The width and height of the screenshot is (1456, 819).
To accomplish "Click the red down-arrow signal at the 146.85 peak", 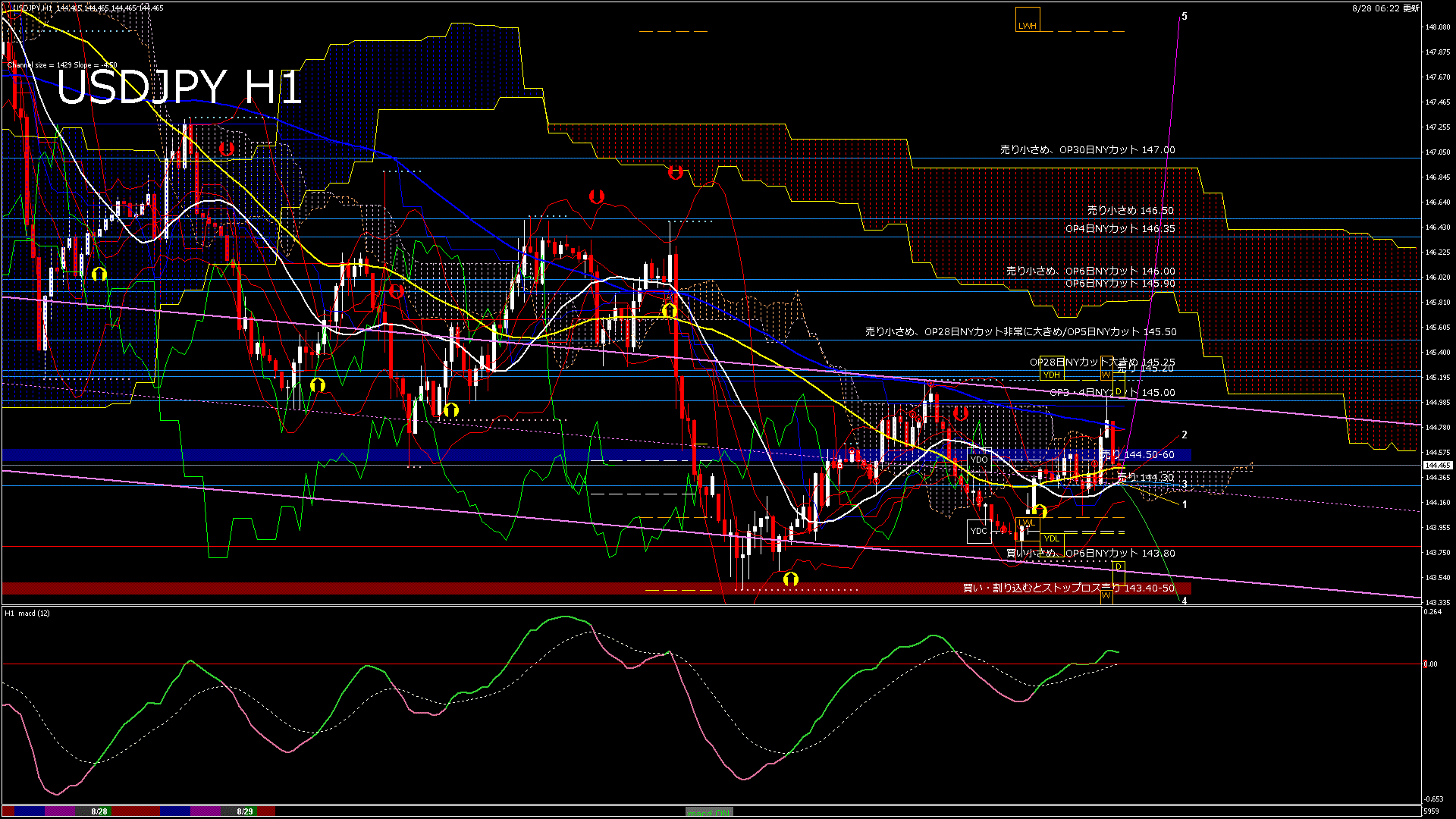I will coord(676,172).
